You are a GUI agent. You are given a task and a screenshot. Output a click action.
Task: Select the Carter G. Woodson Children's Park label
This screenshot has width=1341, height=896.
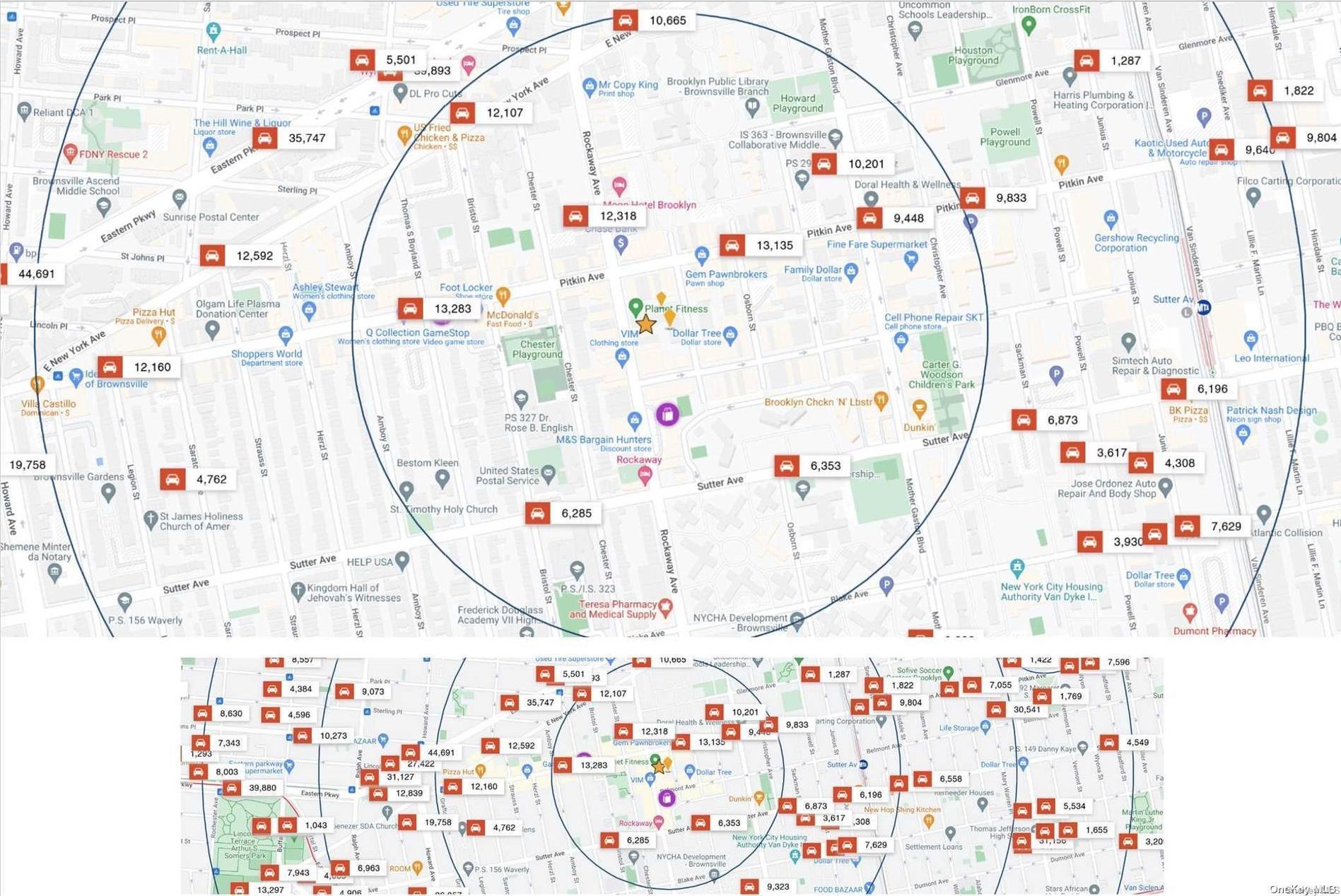coord(941,375)
